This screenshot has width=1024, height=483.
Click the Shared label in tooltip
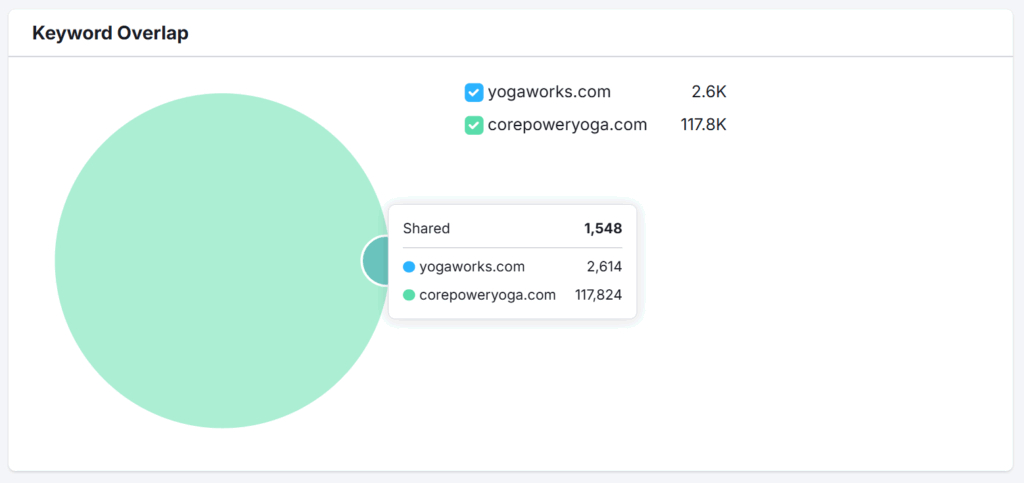[426, 228]
